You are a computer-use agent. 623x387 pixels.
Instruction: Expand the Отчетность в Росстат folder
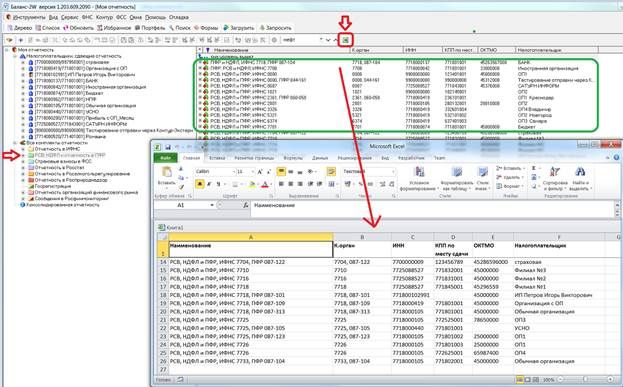coord(23,168)
